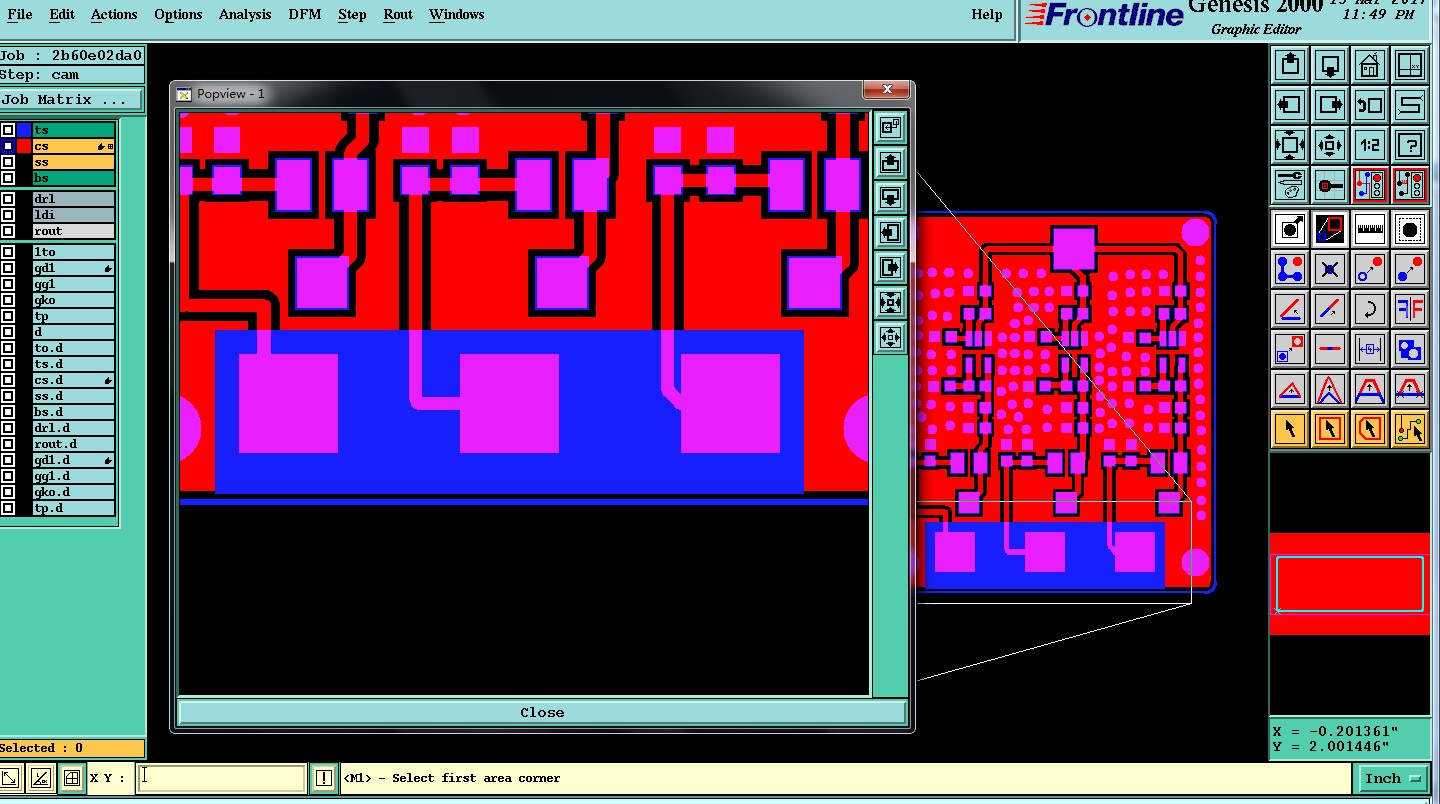The width and height of the screenshot is (1440, 804).
Task: Open the Rout menu
Action: 398,14
